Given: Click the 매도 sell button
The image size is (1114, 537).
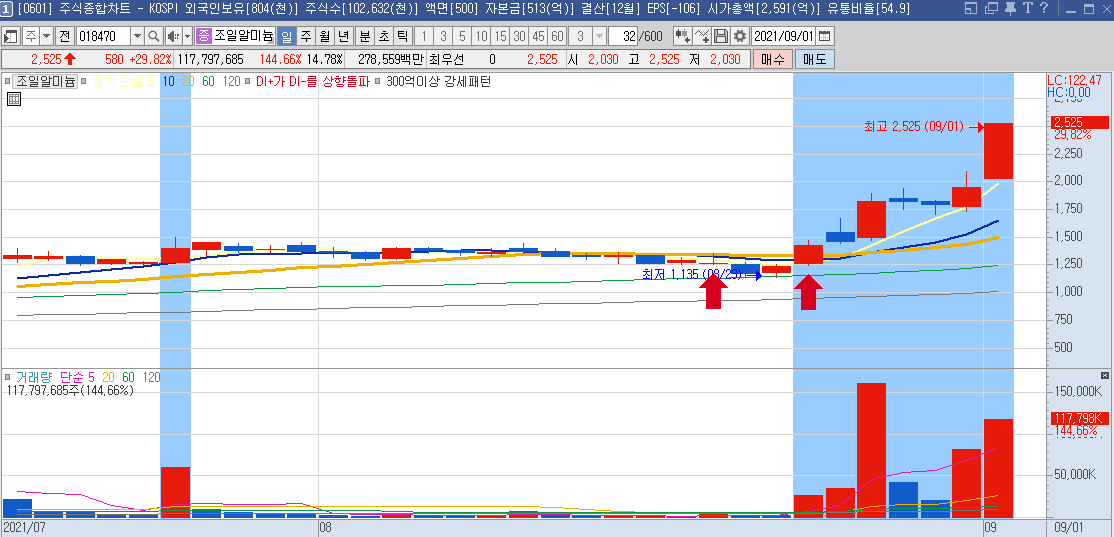Looking at the screenshot, I should [x=814, y=60].
